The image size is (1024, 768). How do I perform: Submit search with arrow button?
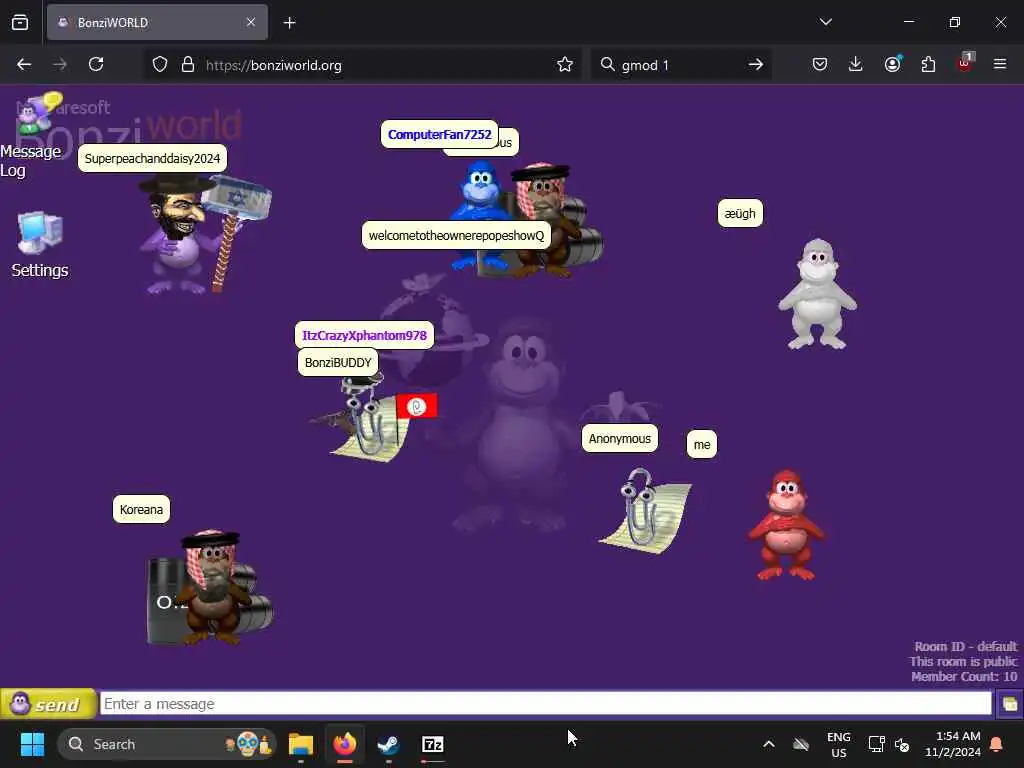tap(756, 65)
